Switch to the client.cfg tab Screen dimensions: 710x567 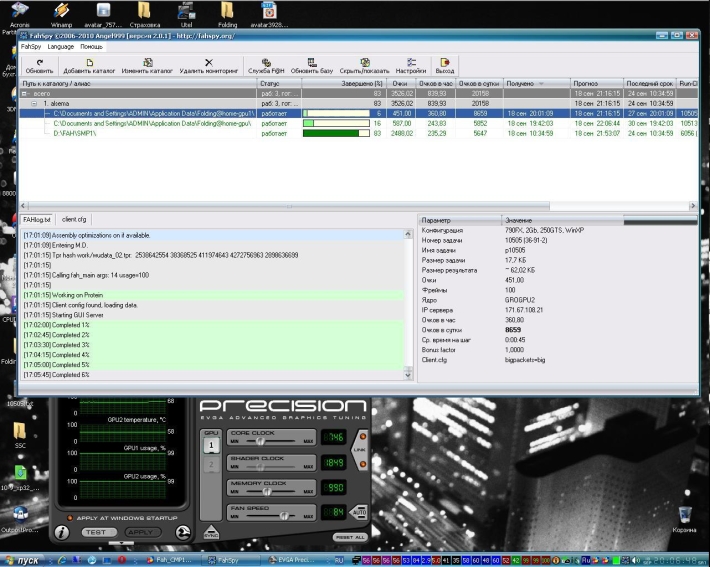click(74, 220)
